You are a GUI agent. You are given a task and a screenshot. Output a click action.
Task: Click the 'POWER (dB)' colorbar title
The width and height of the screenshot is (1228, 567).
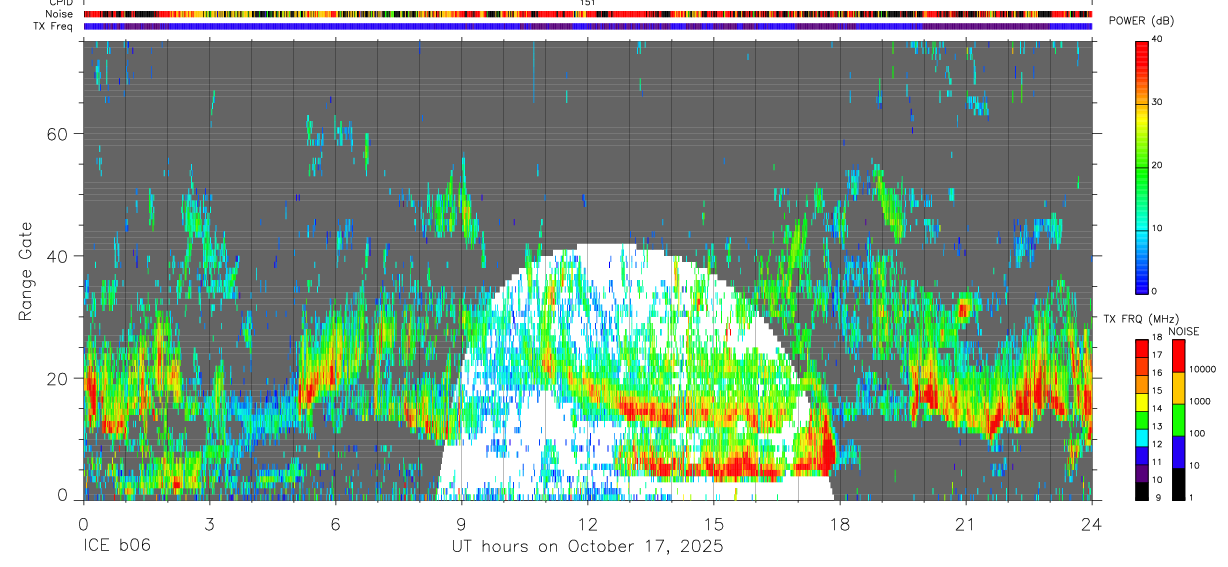(1141, 21)
